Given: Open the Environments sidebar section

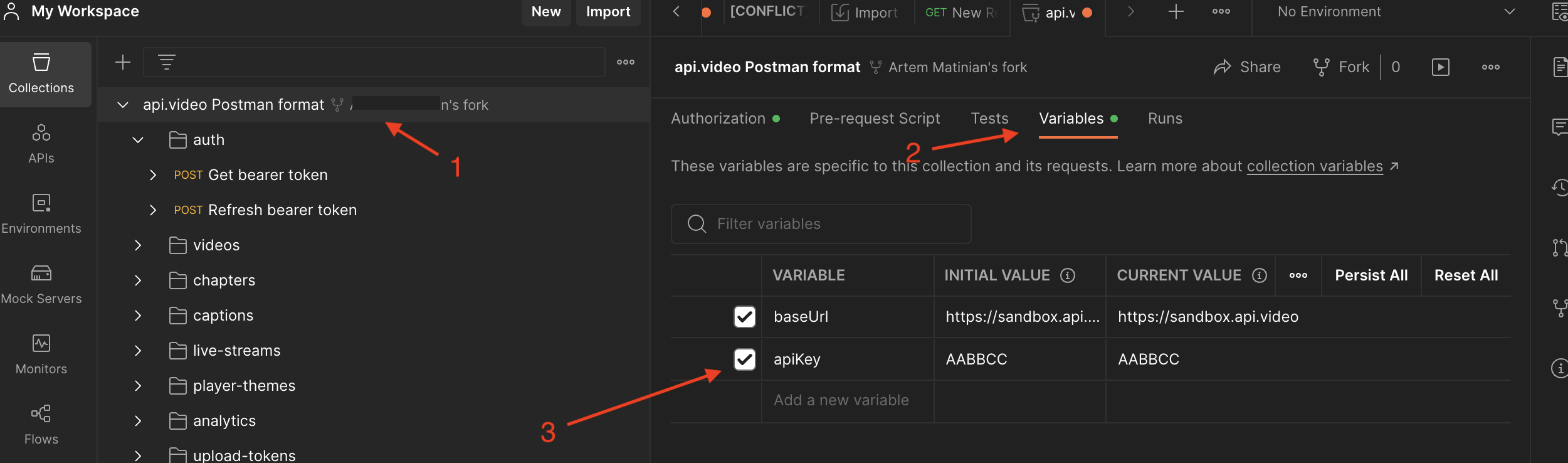Looking at the screenshot, I should (x=41, y=215).
